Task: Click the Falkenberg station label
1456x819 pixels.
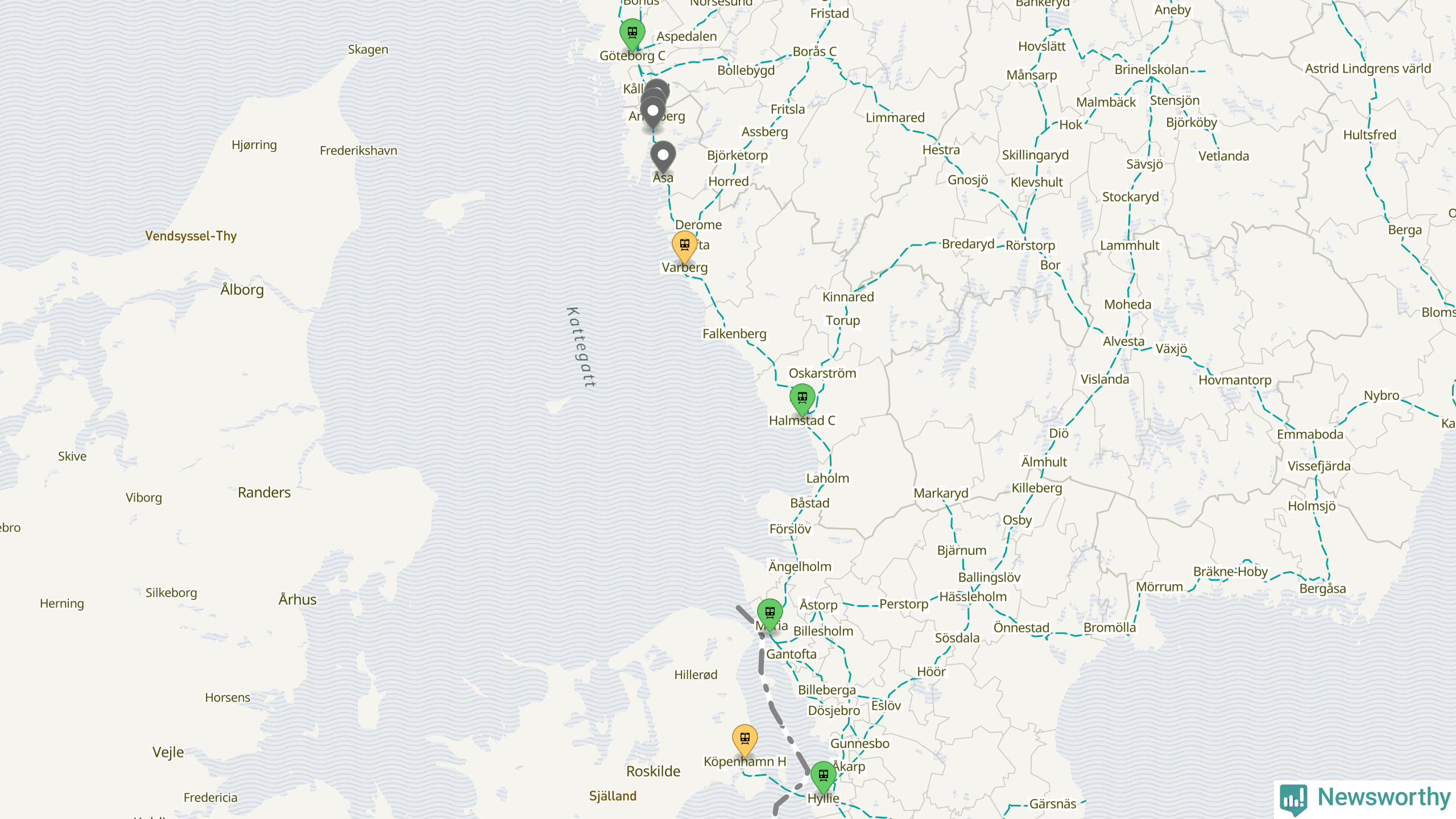Action: 734,334
